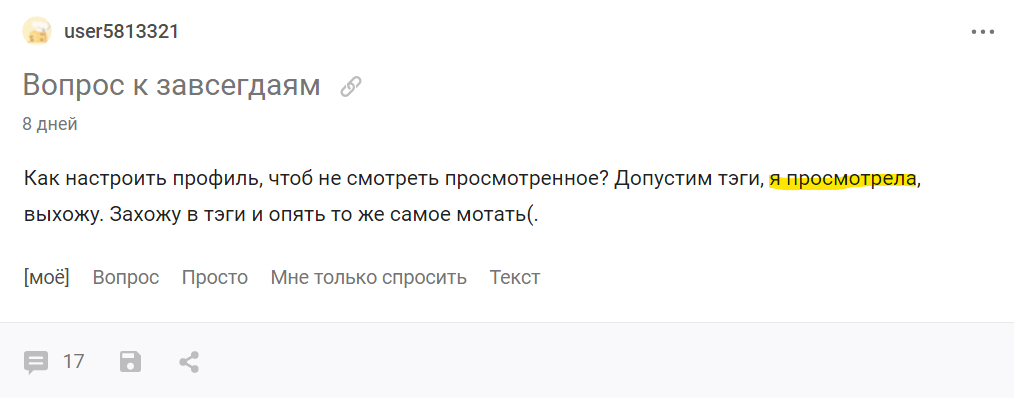Click the yellow highlighted phrase 'я просмотрела'
Image resolution: width=1014 pixels, height=398 pixels.
843,179
